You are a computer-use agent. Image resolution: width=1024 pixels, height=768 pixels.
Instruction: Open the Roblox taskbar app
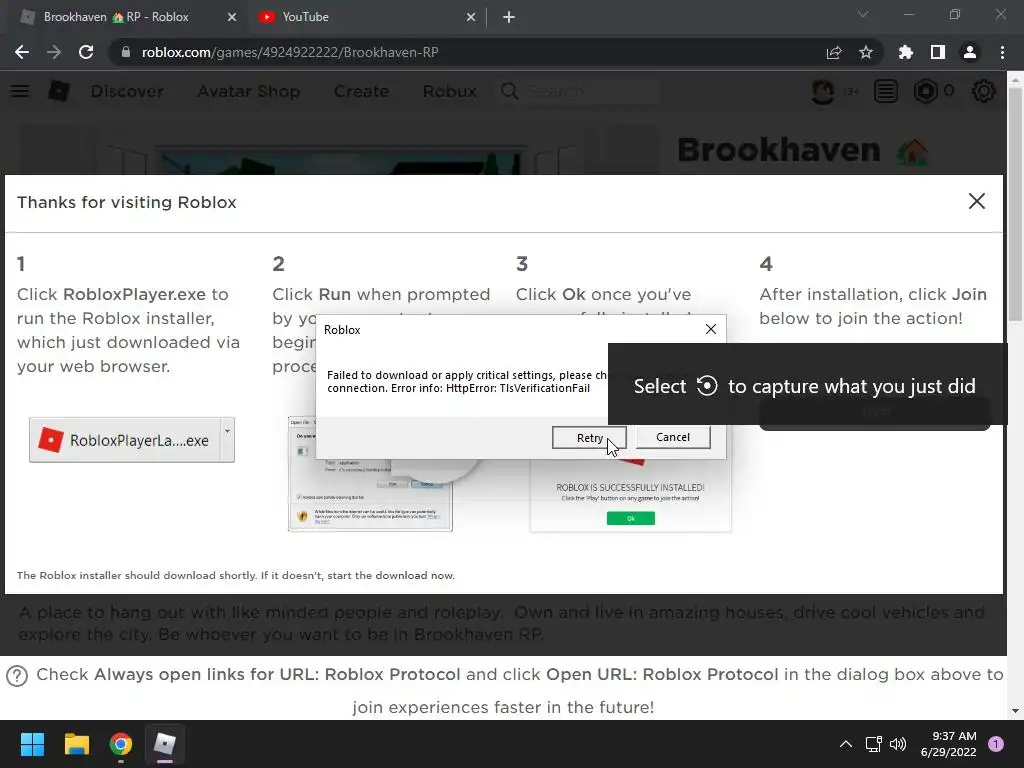coord(165,744)
